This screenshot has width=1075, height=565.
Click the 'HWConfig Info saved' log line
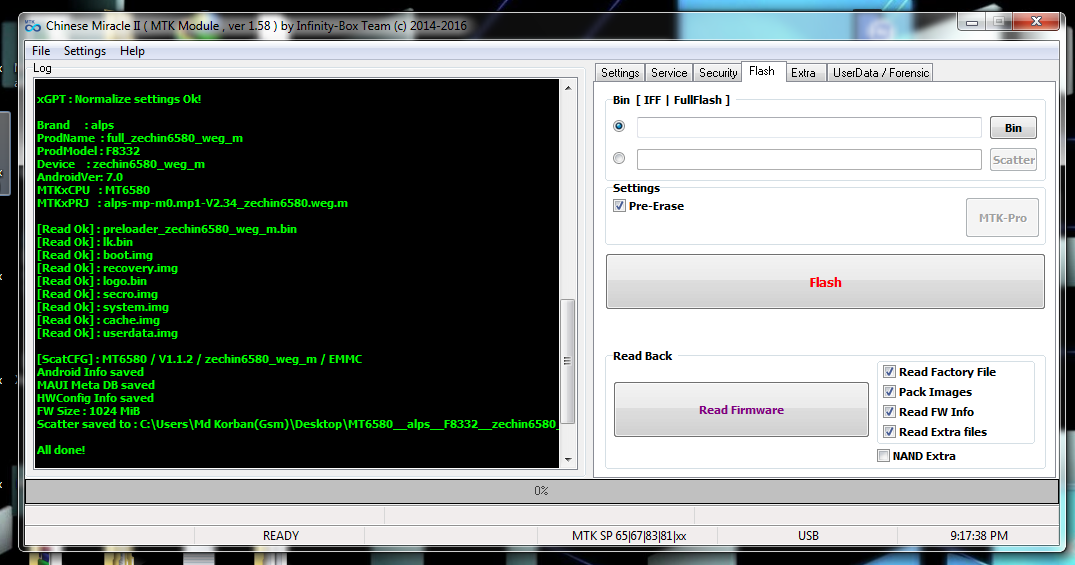point(95,398)
